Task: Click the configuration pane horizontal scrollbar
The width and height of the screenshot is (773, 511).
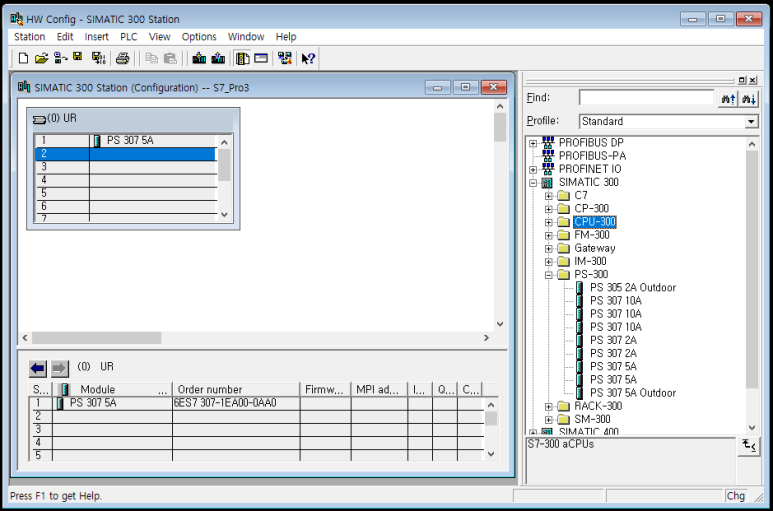Action: (97, 338)
